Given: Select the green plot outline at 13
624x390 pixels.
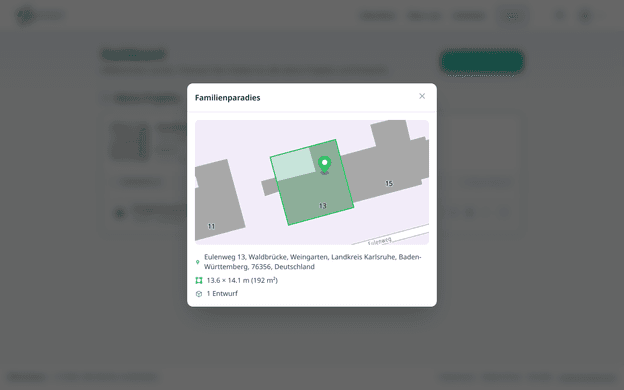Looking at the screenshot, I should click(x=312, y=182).
